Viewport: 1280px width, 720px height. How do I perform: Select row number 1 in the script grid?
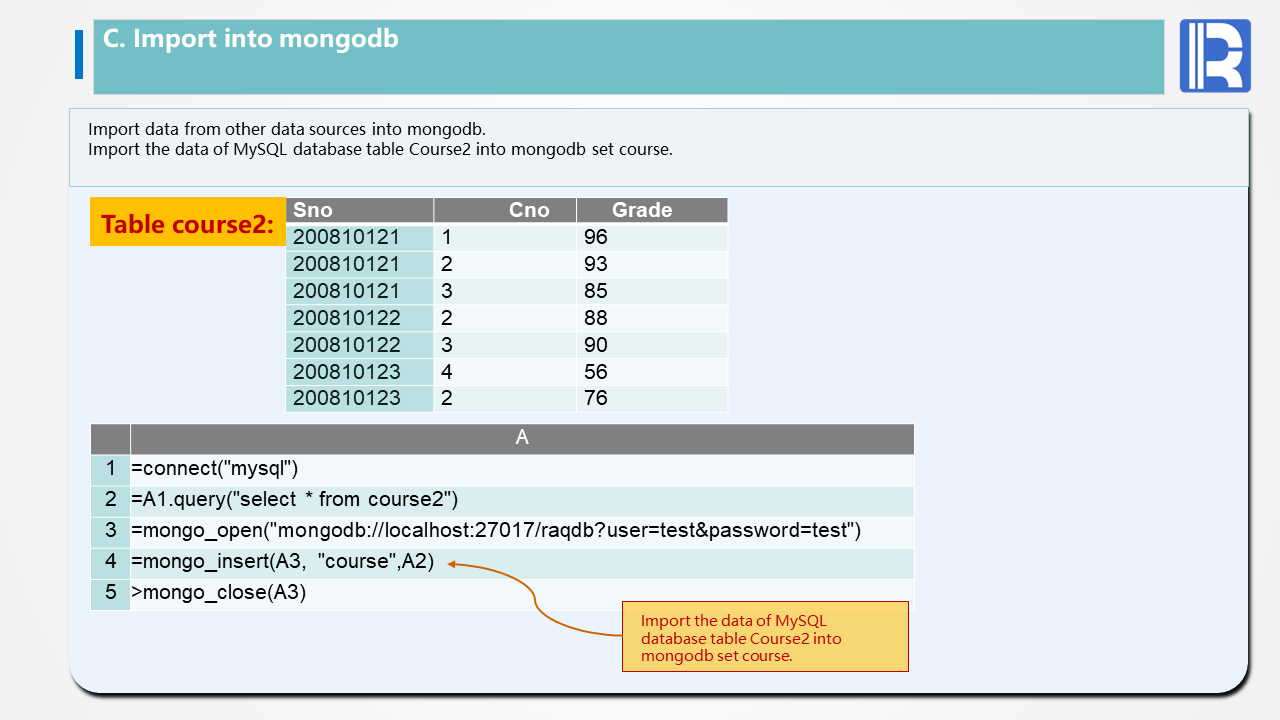coord(110,469)
